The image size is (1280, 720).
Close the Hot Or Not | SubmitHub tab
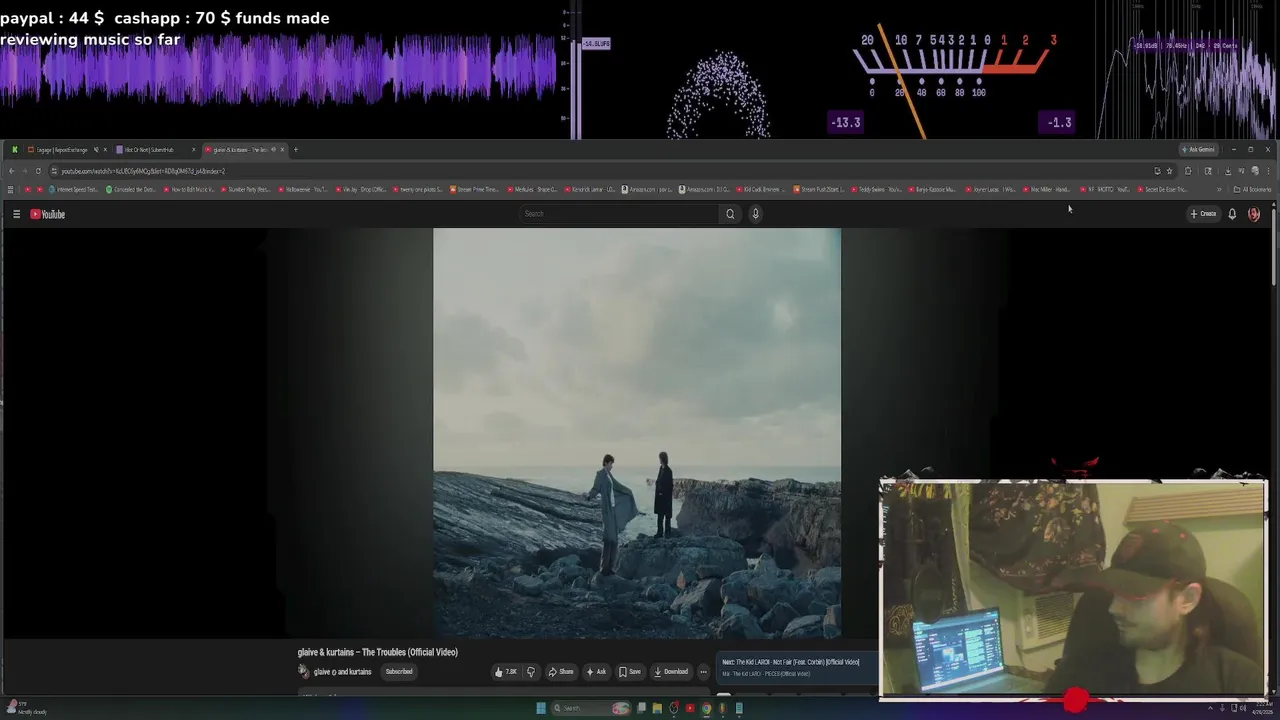[193, 150]
